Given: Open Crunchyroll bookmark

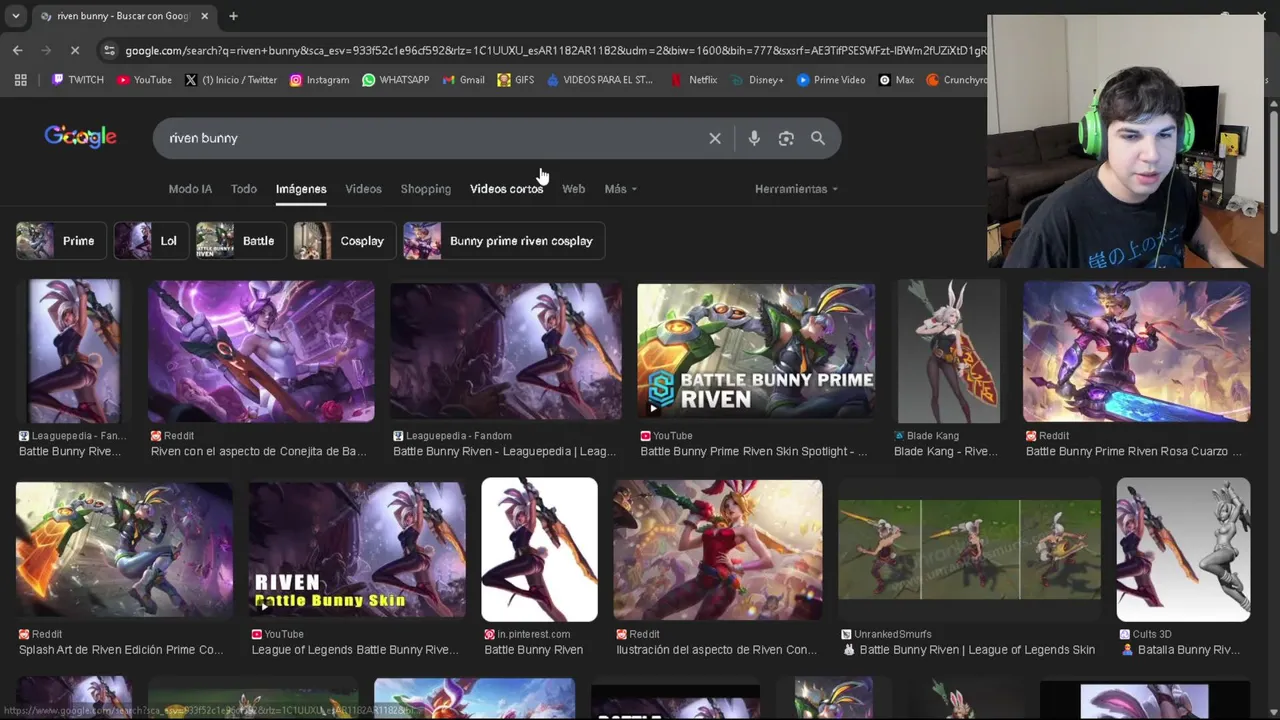Looking at the screenshot, I should [957, 80].
